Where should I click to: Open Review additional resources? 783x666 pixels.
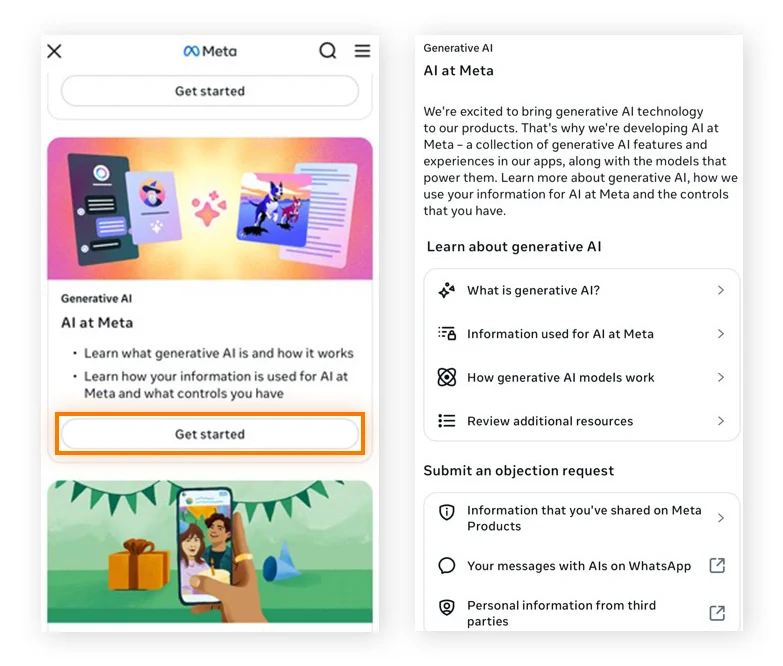pyautogui.click(x=582, y=421)
